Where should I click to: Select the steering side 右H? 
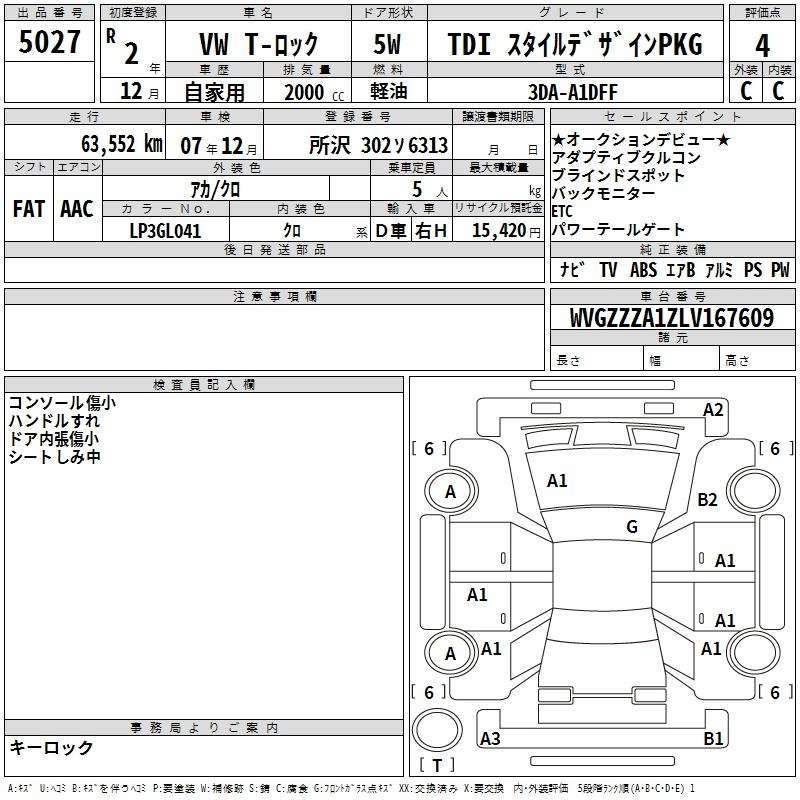coord(431,231)
